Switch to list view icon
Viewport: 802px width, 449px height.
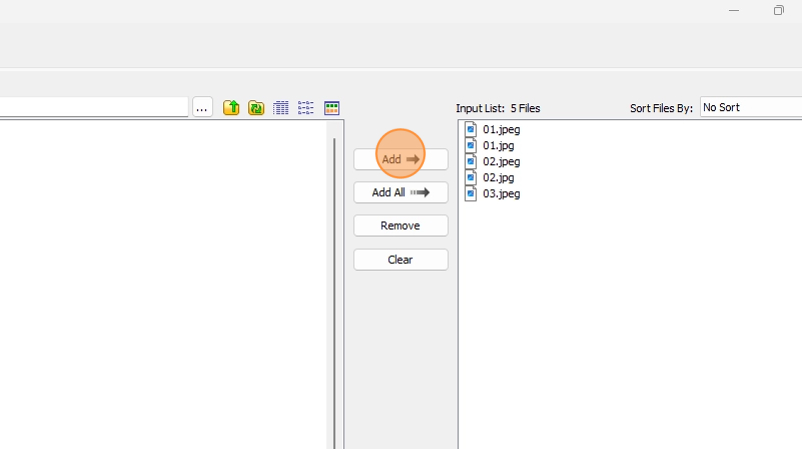tap(281, 108)
